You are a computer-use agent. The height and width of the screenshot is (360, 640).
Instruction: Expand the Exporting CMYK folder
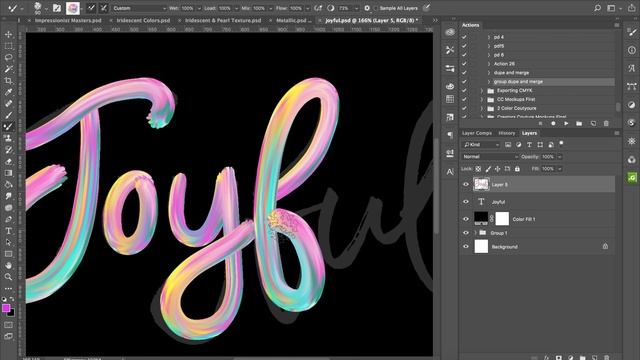[482, 90]
